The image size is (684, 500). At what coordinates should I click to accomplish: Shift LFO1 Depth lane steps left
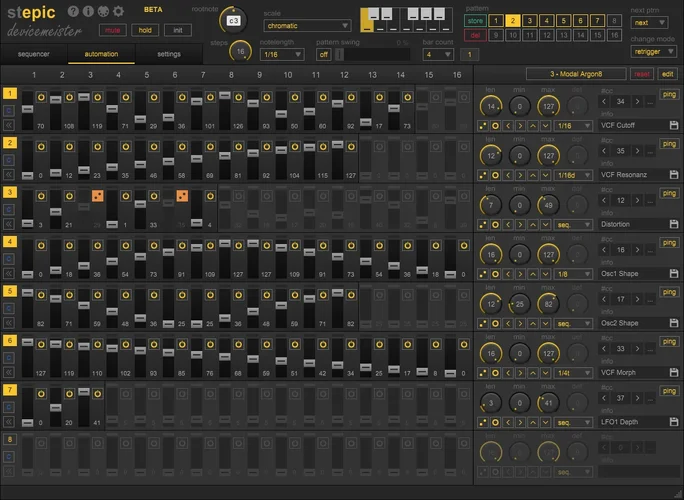pyautogui.click(x=508, y=422)
